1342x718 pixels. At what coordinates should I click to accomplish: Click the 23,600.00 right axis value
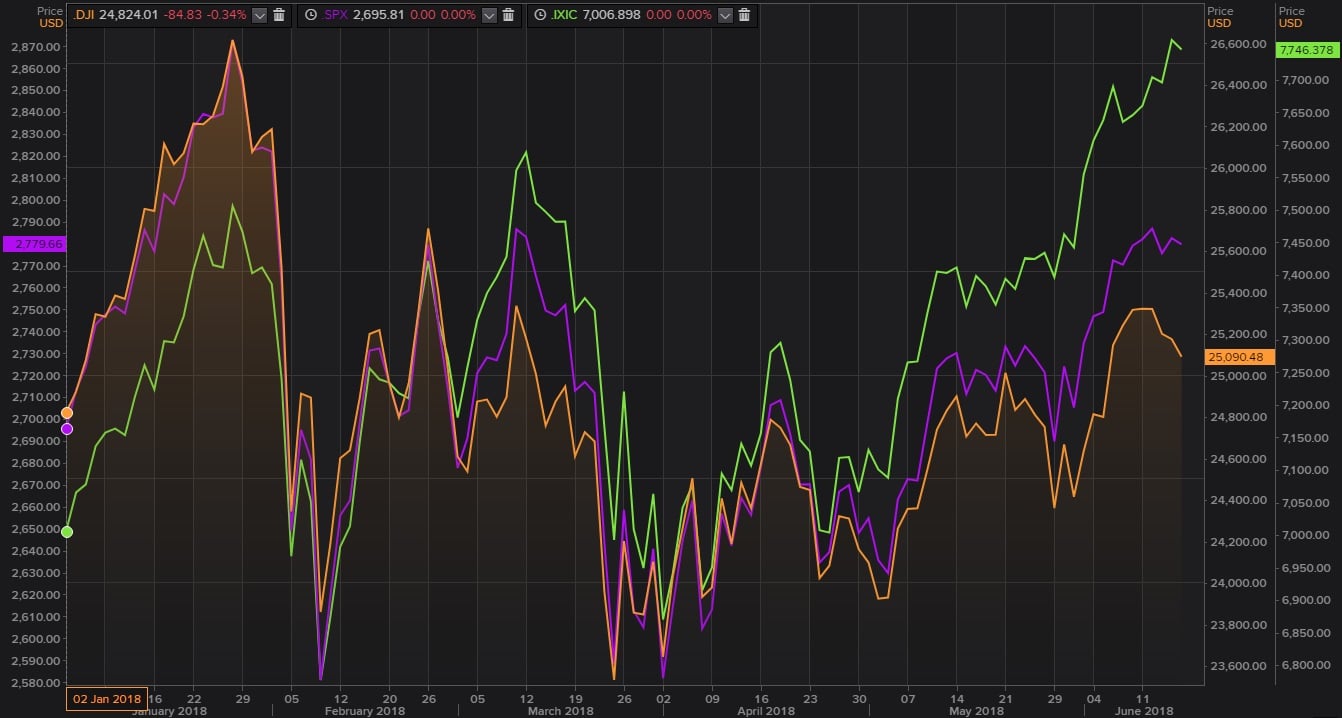1237,666
